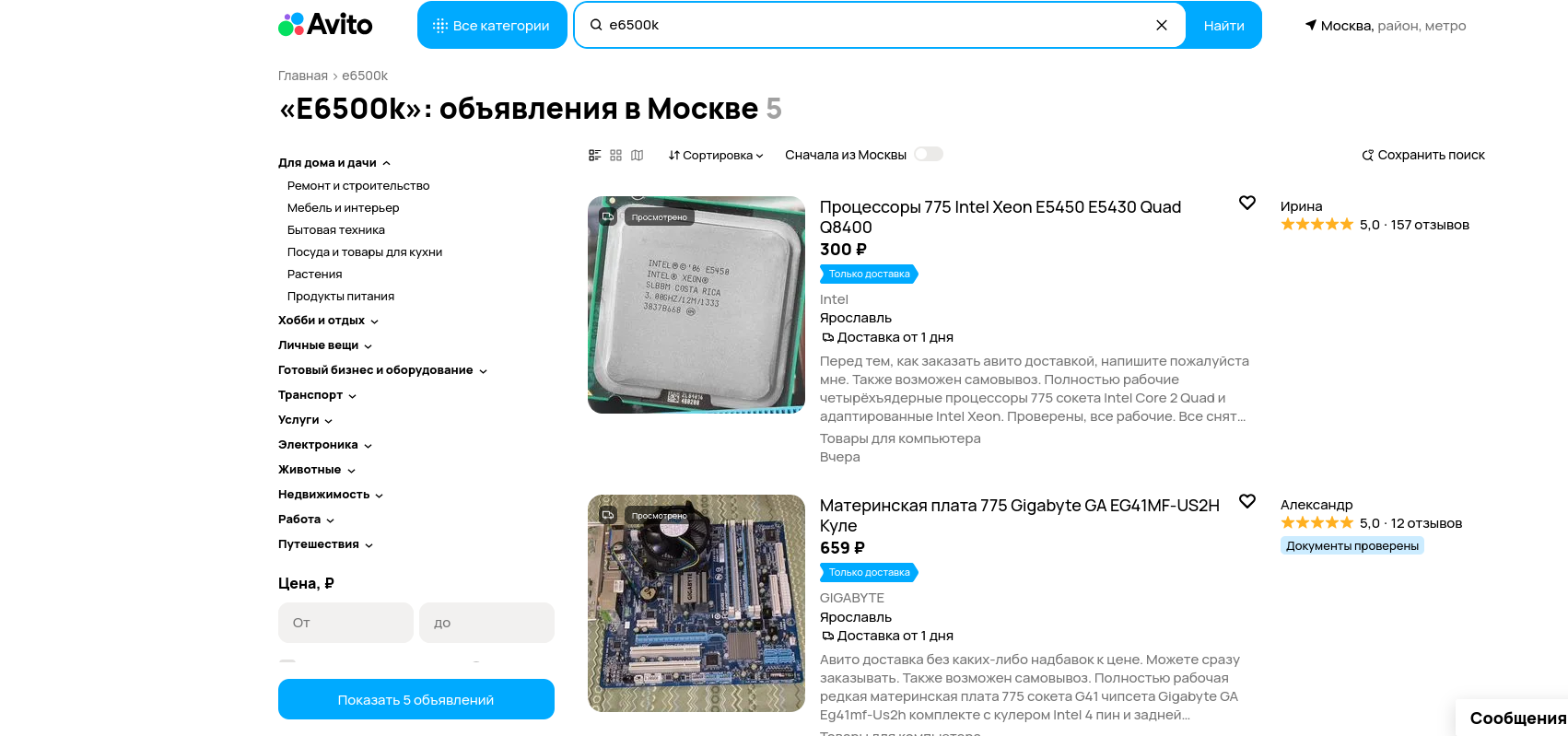Add Xeon processors listing to favorites

tap(1247, 203)
